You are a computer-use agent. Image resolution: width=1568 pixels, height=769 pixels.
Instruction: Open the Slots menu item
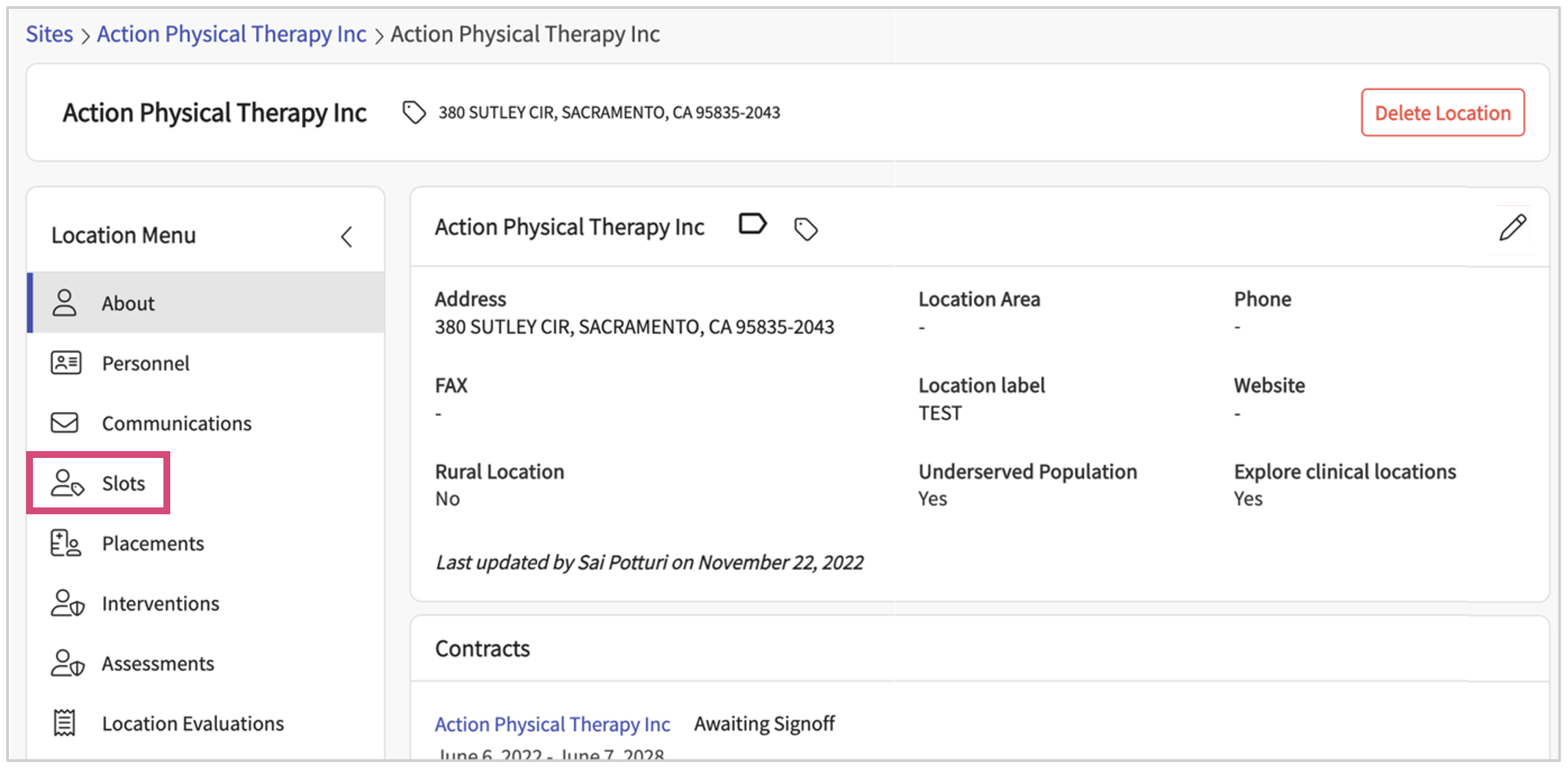[123, 483]
